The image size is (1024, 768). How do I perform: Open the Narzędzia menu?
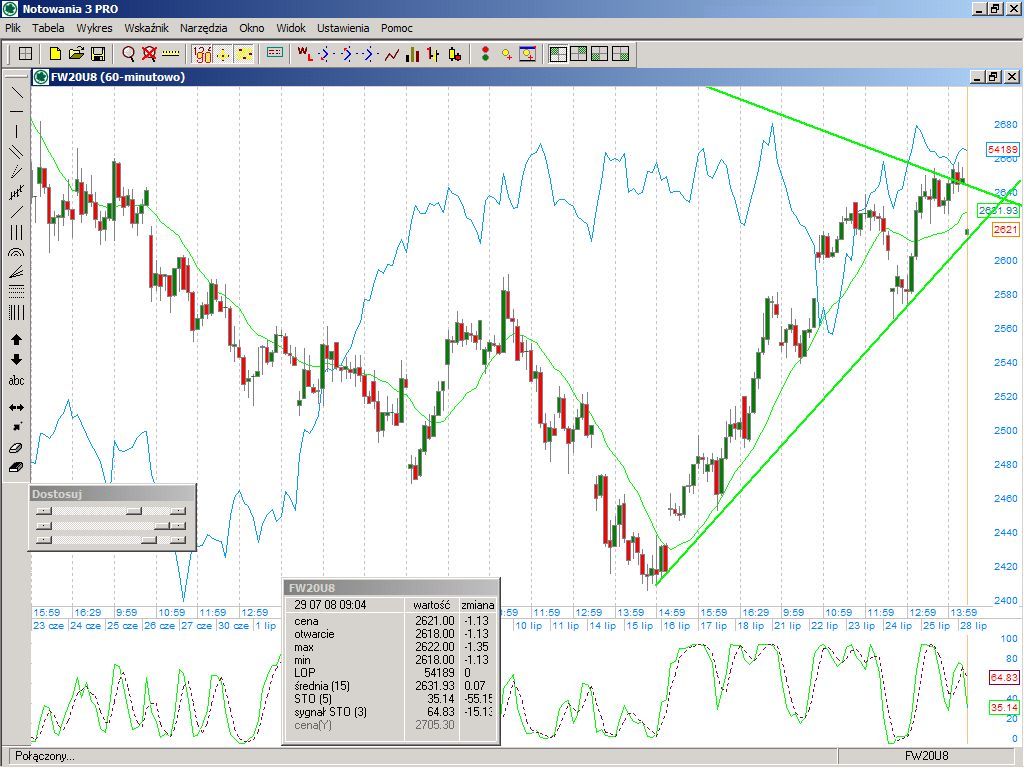(x=203, y=28)
